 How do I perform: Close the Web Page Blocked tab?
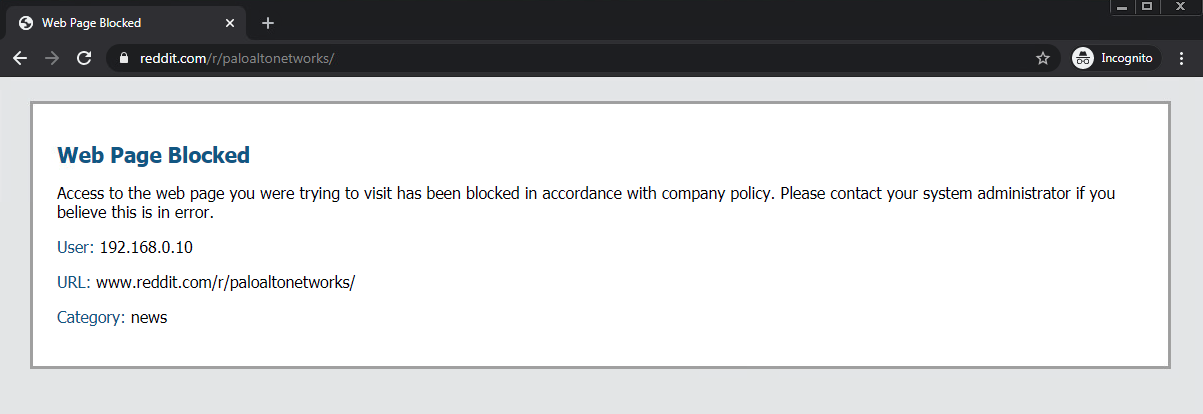tap(230, 23)
